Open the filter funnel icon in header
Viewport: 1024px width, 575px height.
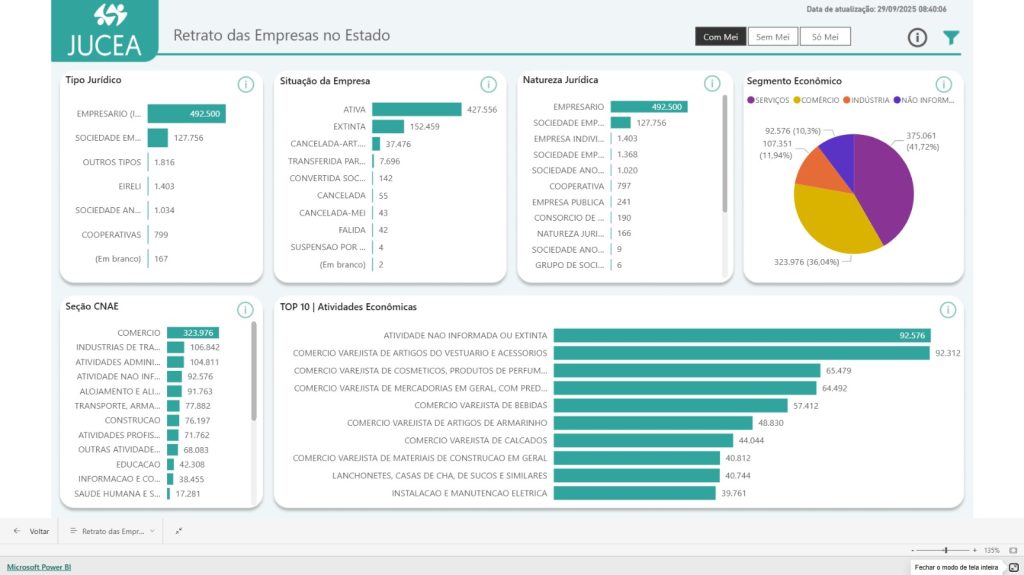tap(951, 38)
